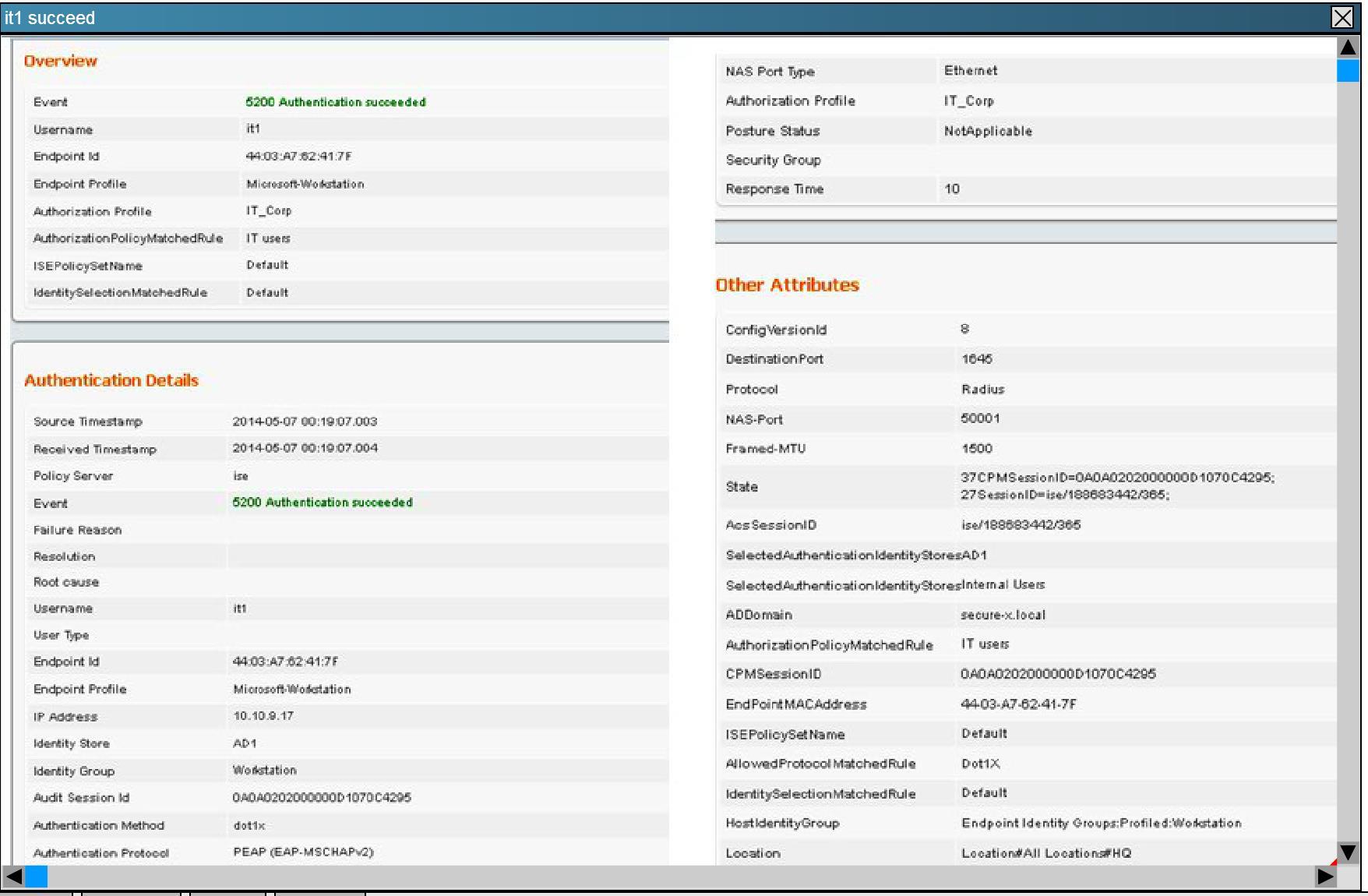Click the horizontal scrollbar left arrow
This screenshot has width=1368, height=896.
(13, 877)
